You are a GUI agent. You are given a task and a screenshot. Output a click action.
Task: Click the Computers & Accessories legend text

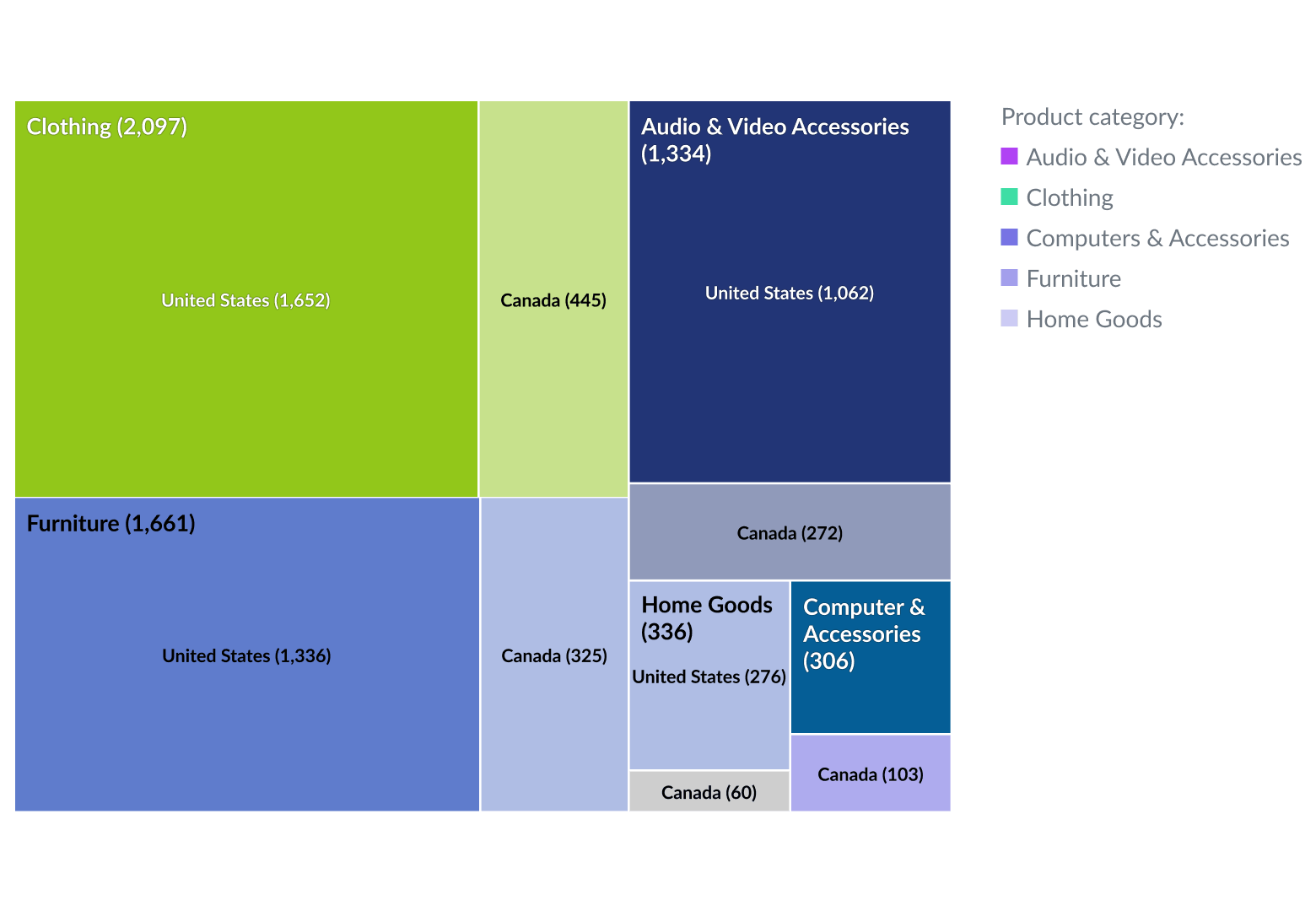point(1157,238)
